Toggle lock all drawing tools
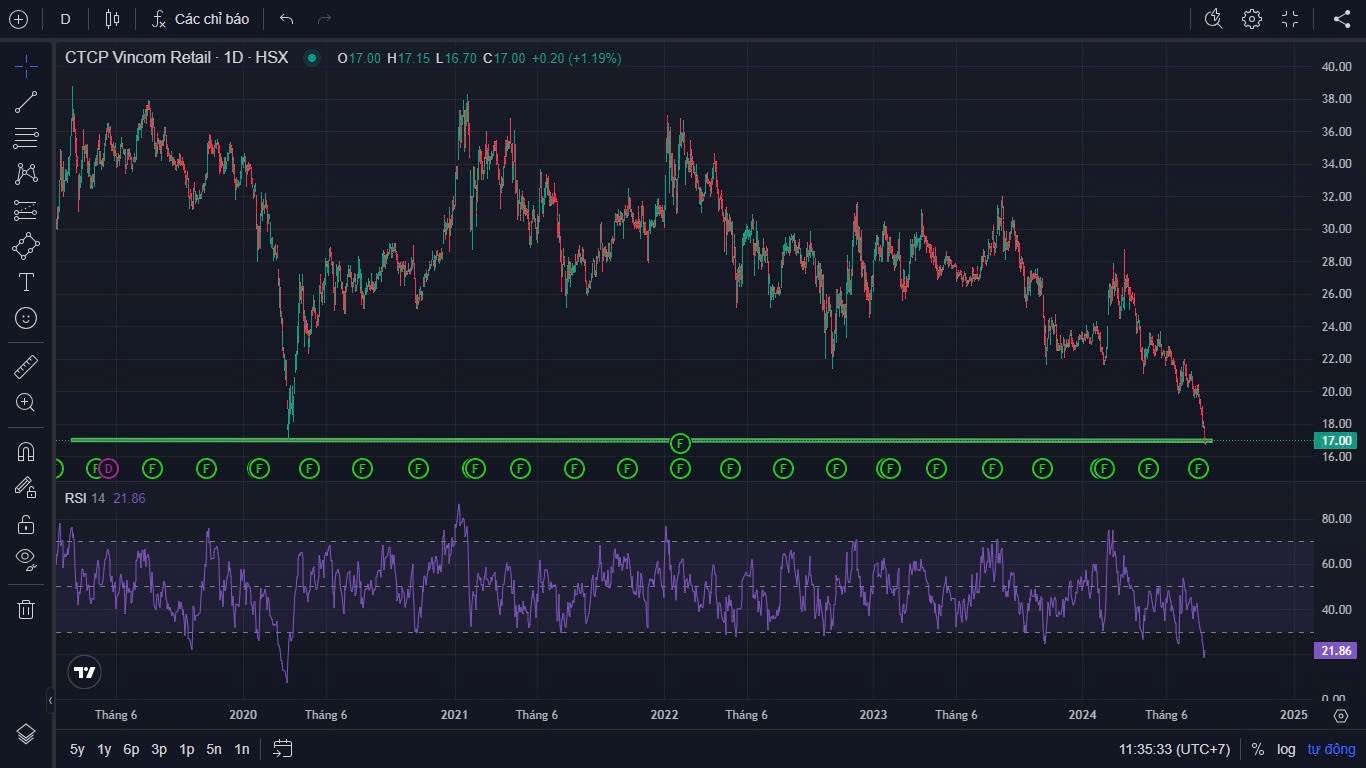 pyautogui.click(x=26, y=524)
